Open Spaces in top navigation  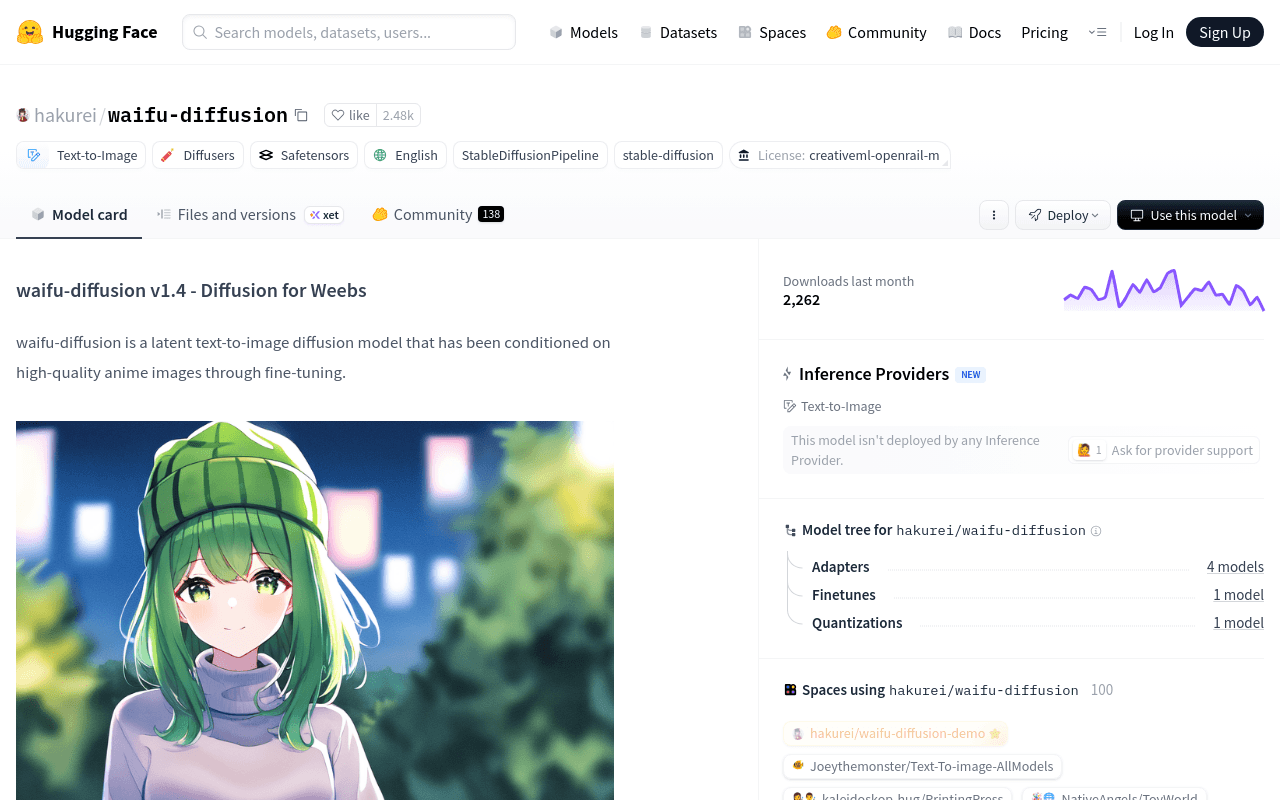(x=772, y=32)
